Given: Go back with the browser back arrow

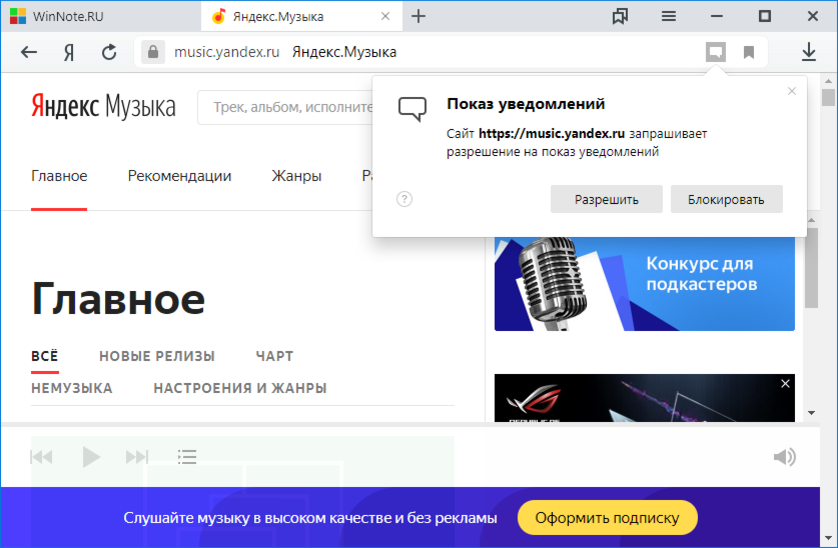Looking at the screenshot, I should coord(29,52).
